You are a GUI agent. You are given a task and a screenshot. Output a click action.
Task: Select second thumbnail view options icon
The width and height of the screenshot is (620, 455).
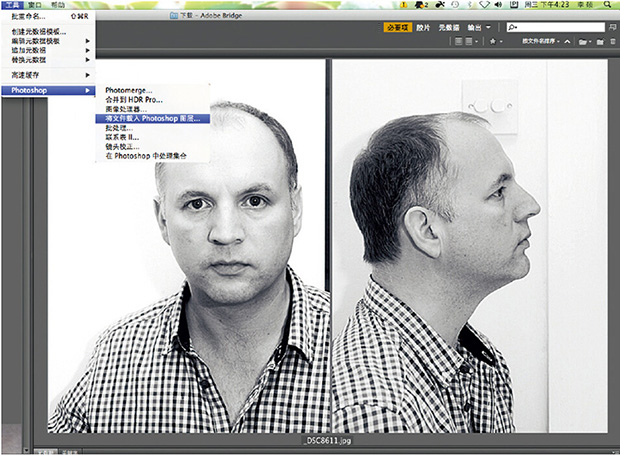(469, 41)
